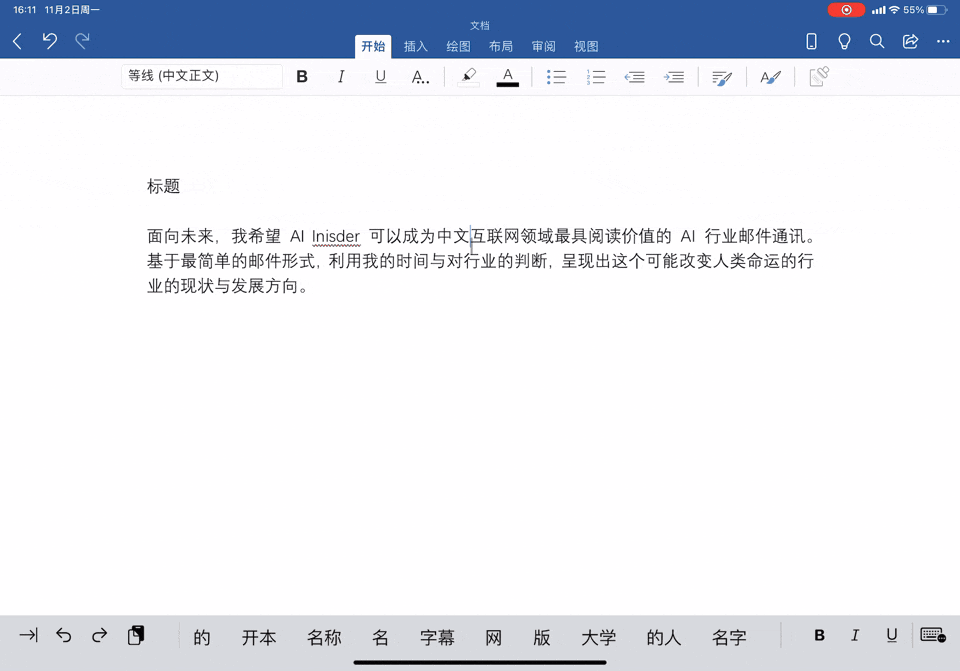Redo action using top bar arrow

pyautogui.click(x=82, y=41)
